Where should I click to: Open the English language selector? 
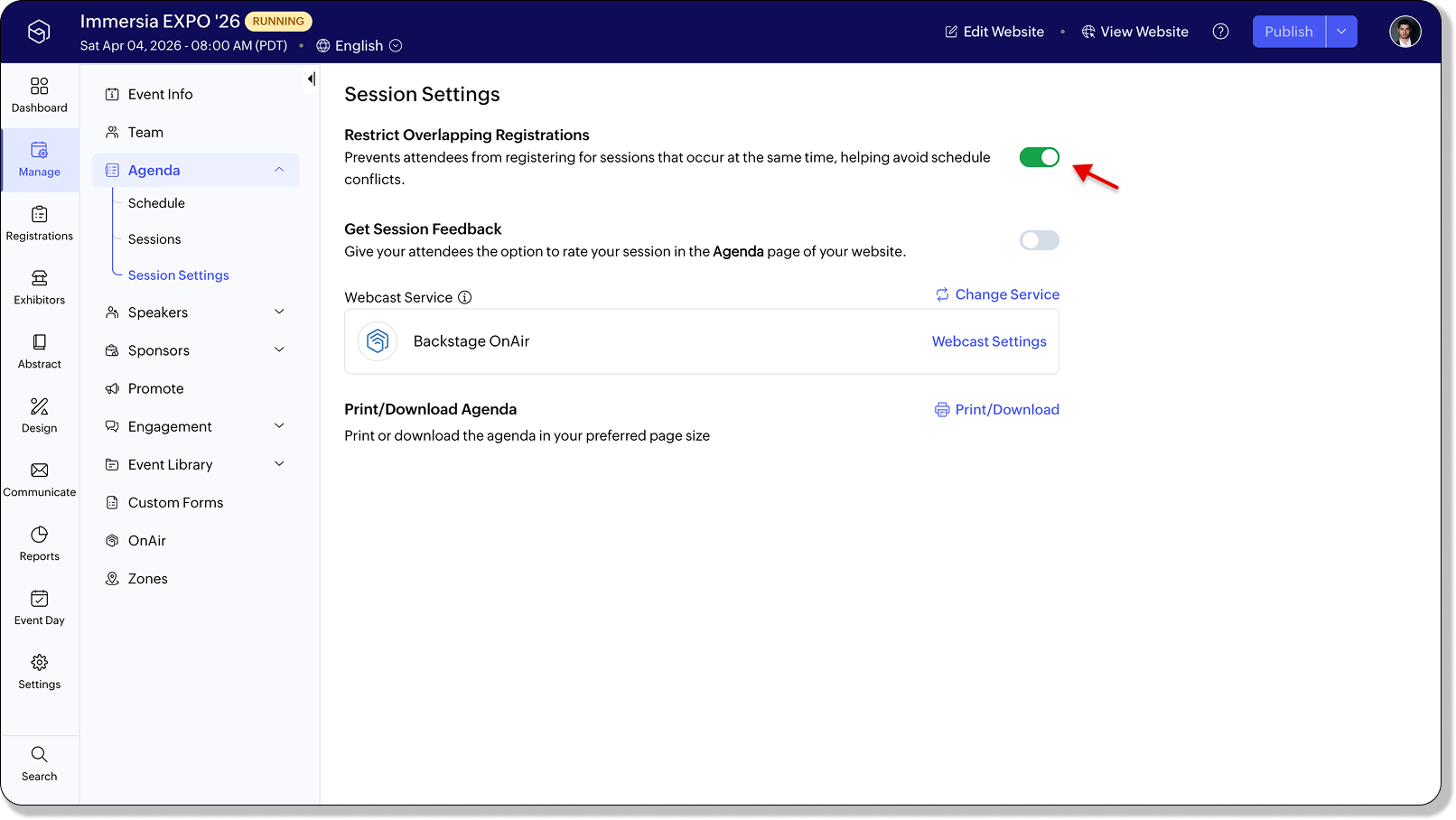(x=359, y=46)
